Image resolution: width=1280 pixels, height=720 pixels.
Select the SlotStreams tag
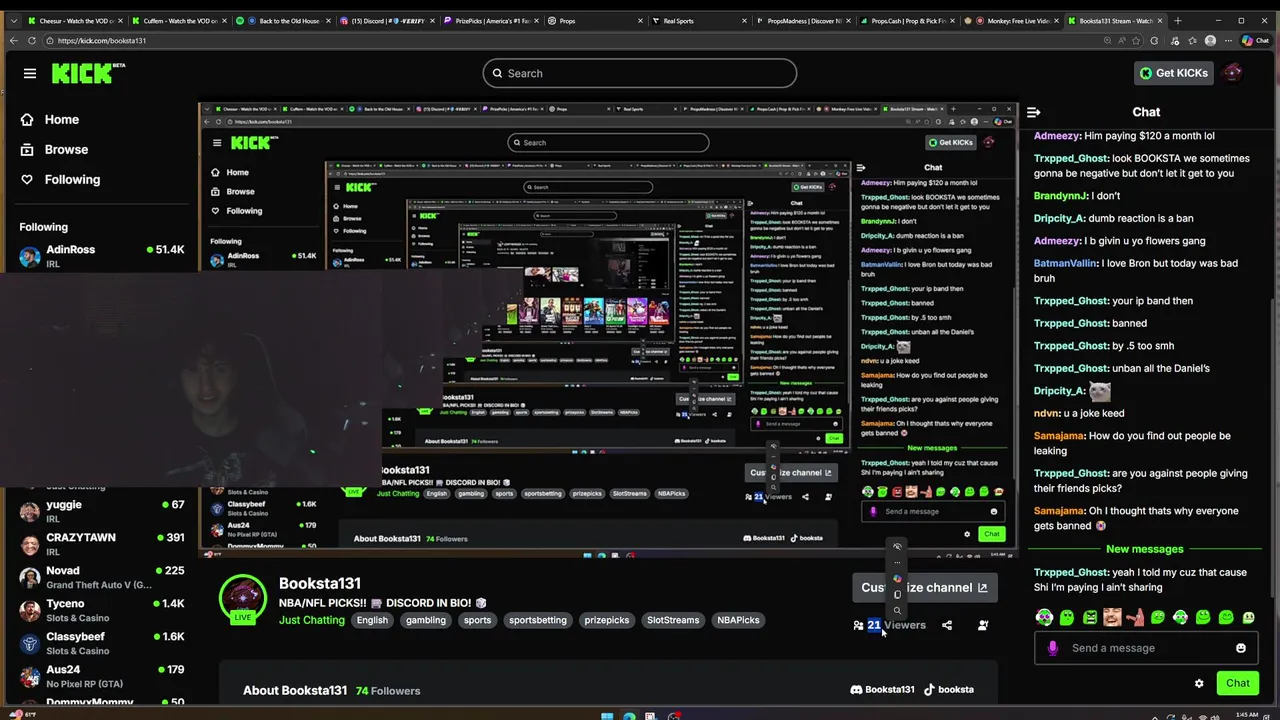[x=673, y=620]
